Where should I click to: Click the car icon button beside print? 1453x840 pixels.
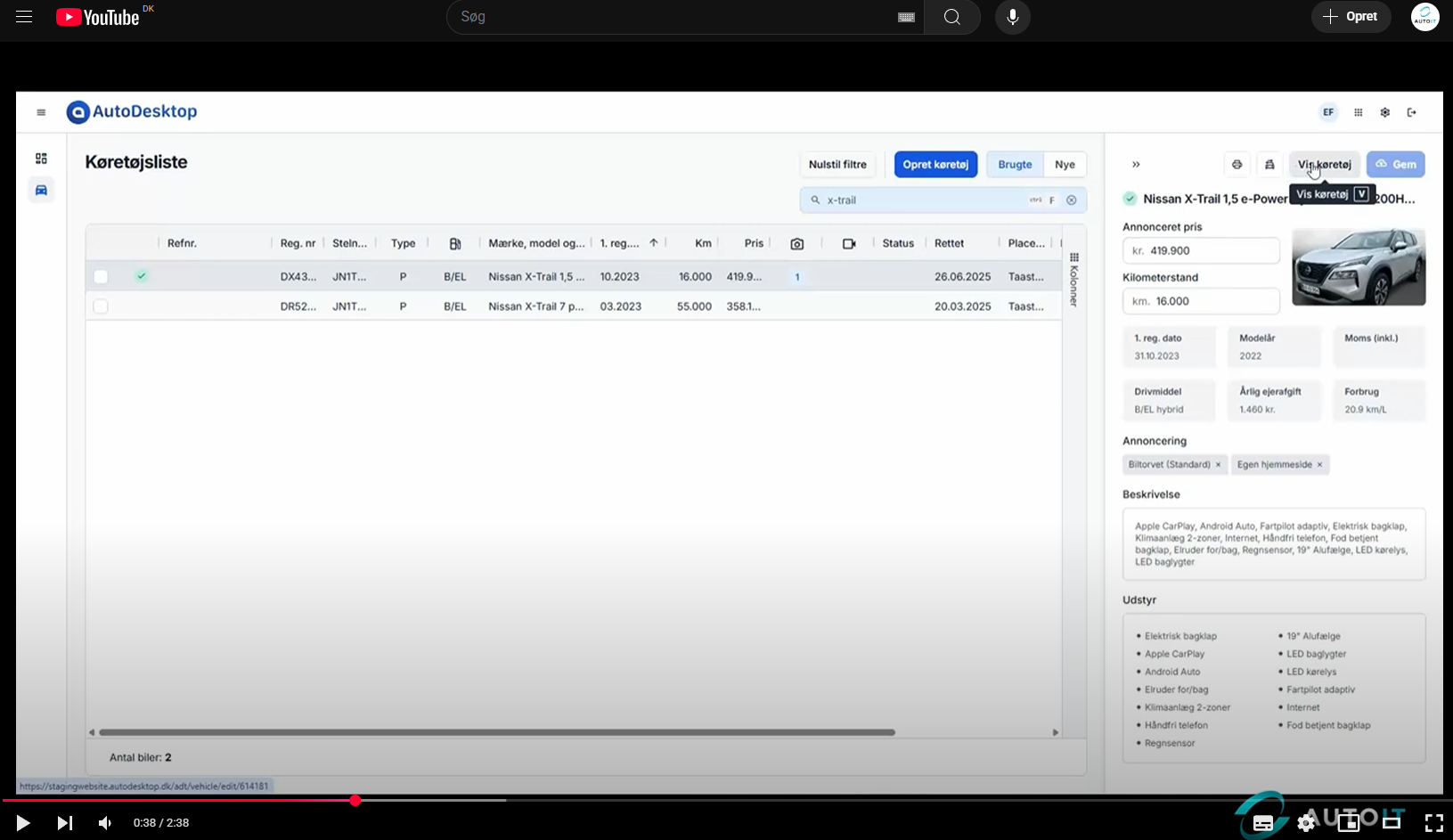click(x=1269, y=164)
